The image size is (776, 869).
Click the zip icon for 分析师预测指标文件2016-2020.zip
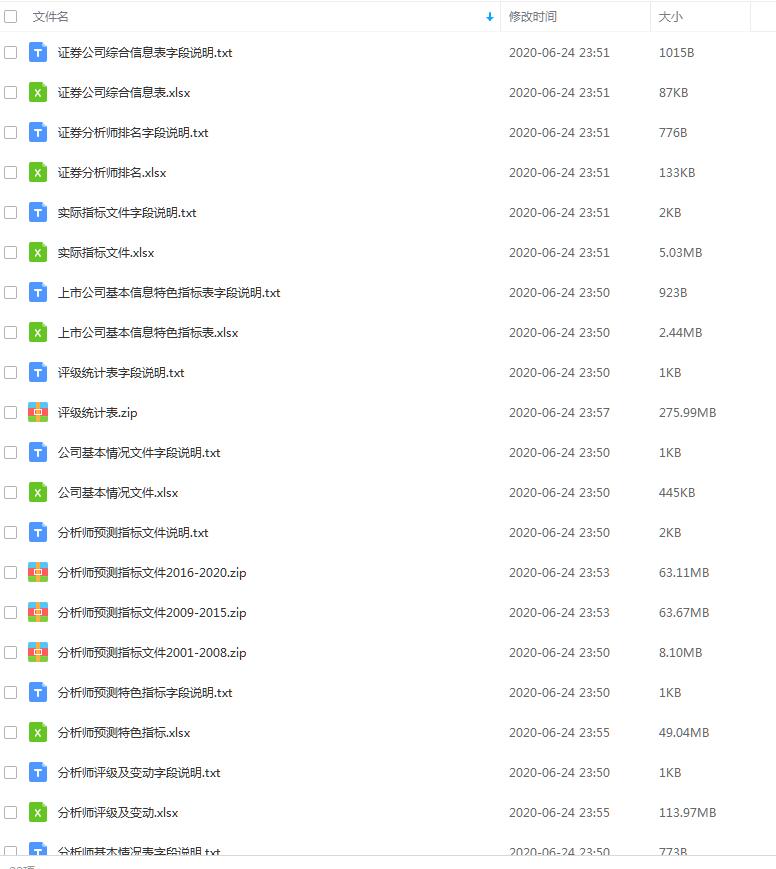click(x=38, y=572)
